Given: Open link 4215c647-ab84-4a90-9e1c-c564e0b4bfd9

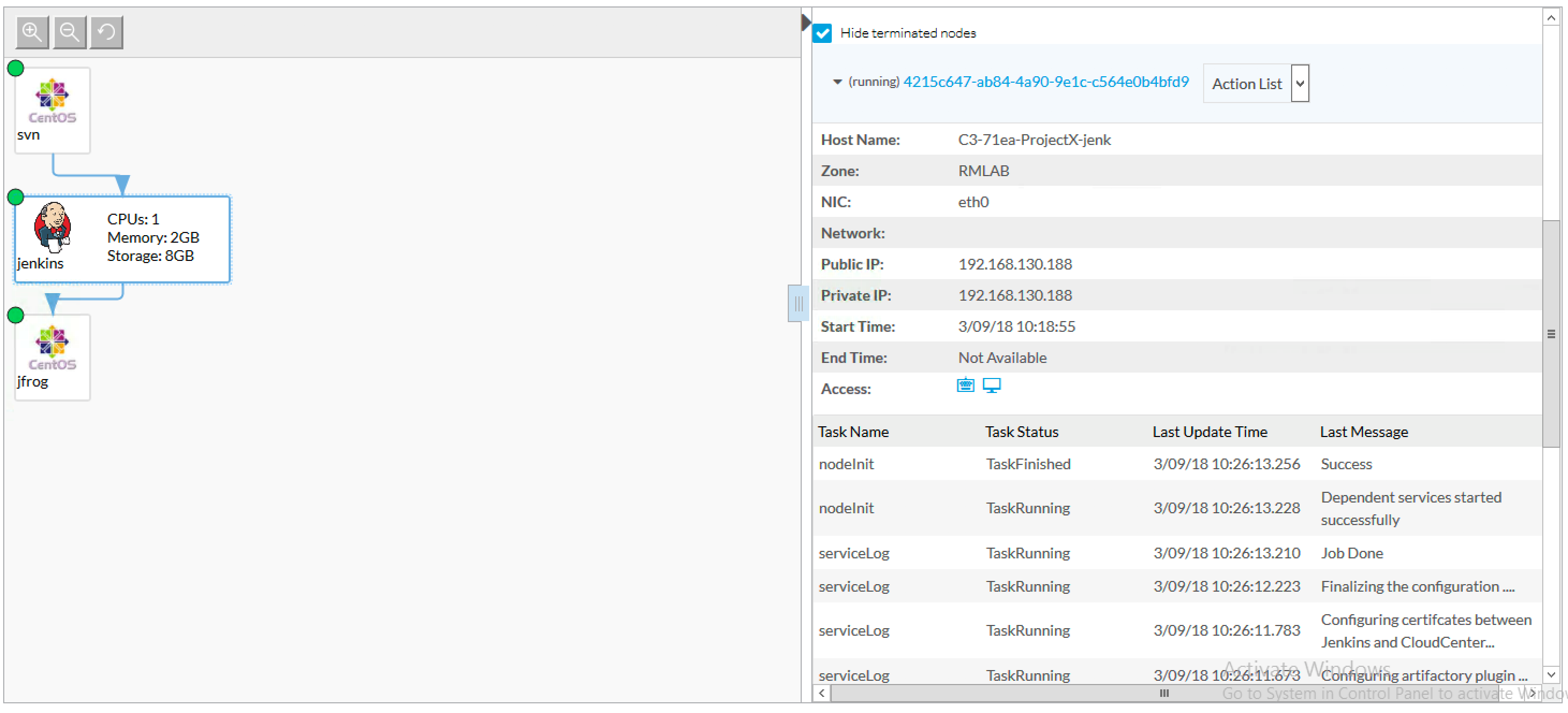Looking at the screenshot, I should pos(1046,82).
